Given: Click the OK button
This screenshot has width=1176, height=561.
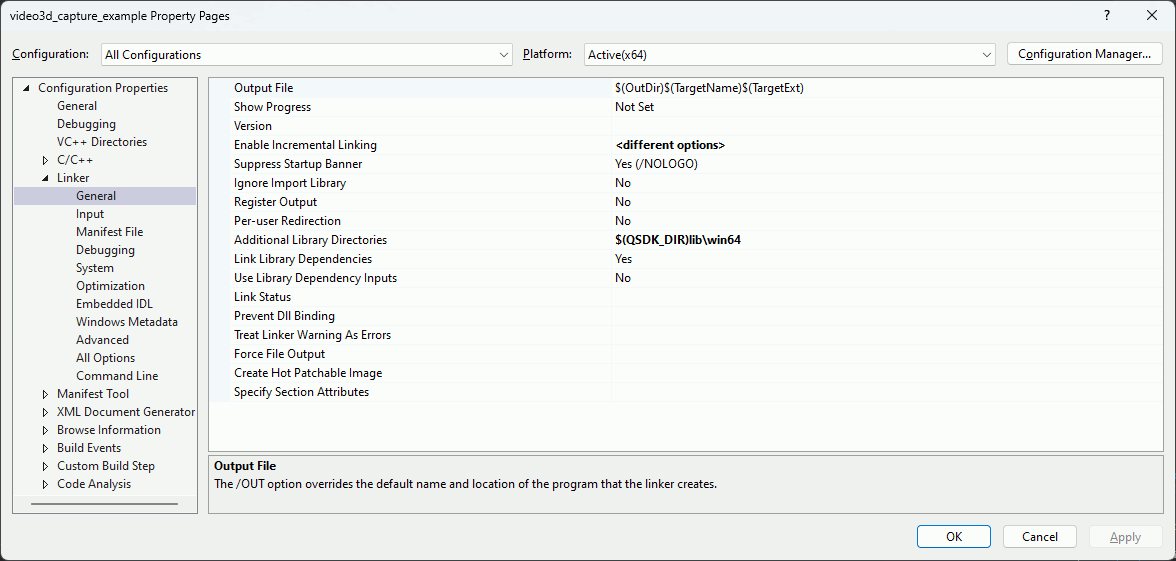Looking at the screenshot, I should (x=953, y=536).
